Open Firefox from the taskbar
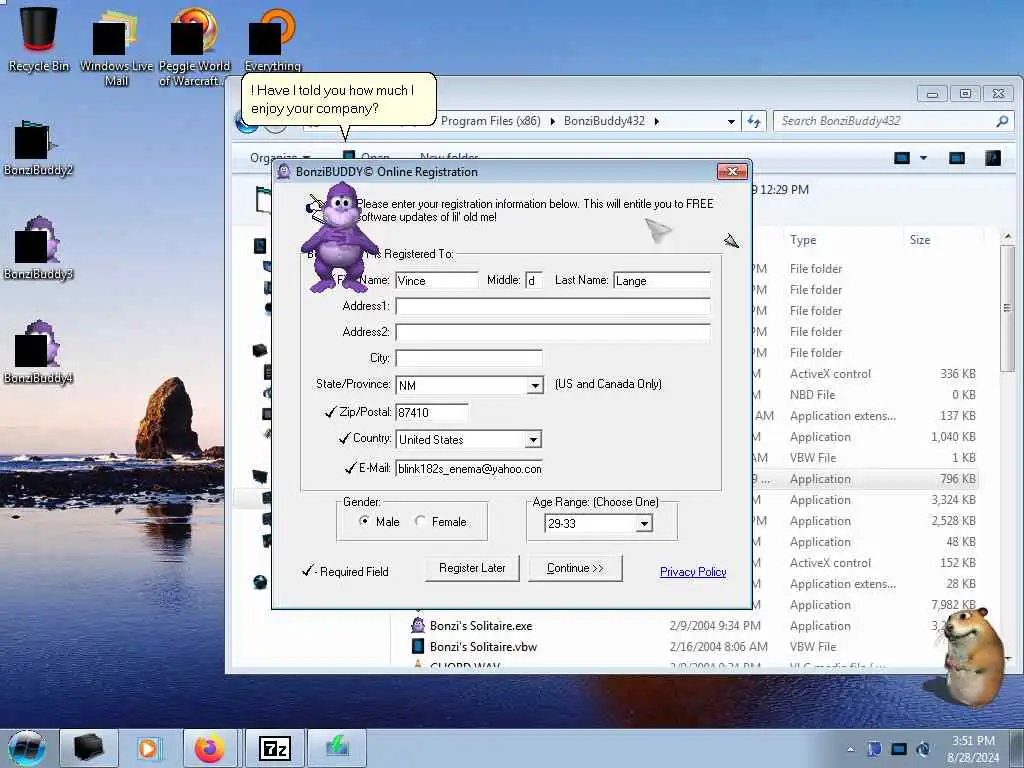 pyautogui.click(x=209, y=748)
